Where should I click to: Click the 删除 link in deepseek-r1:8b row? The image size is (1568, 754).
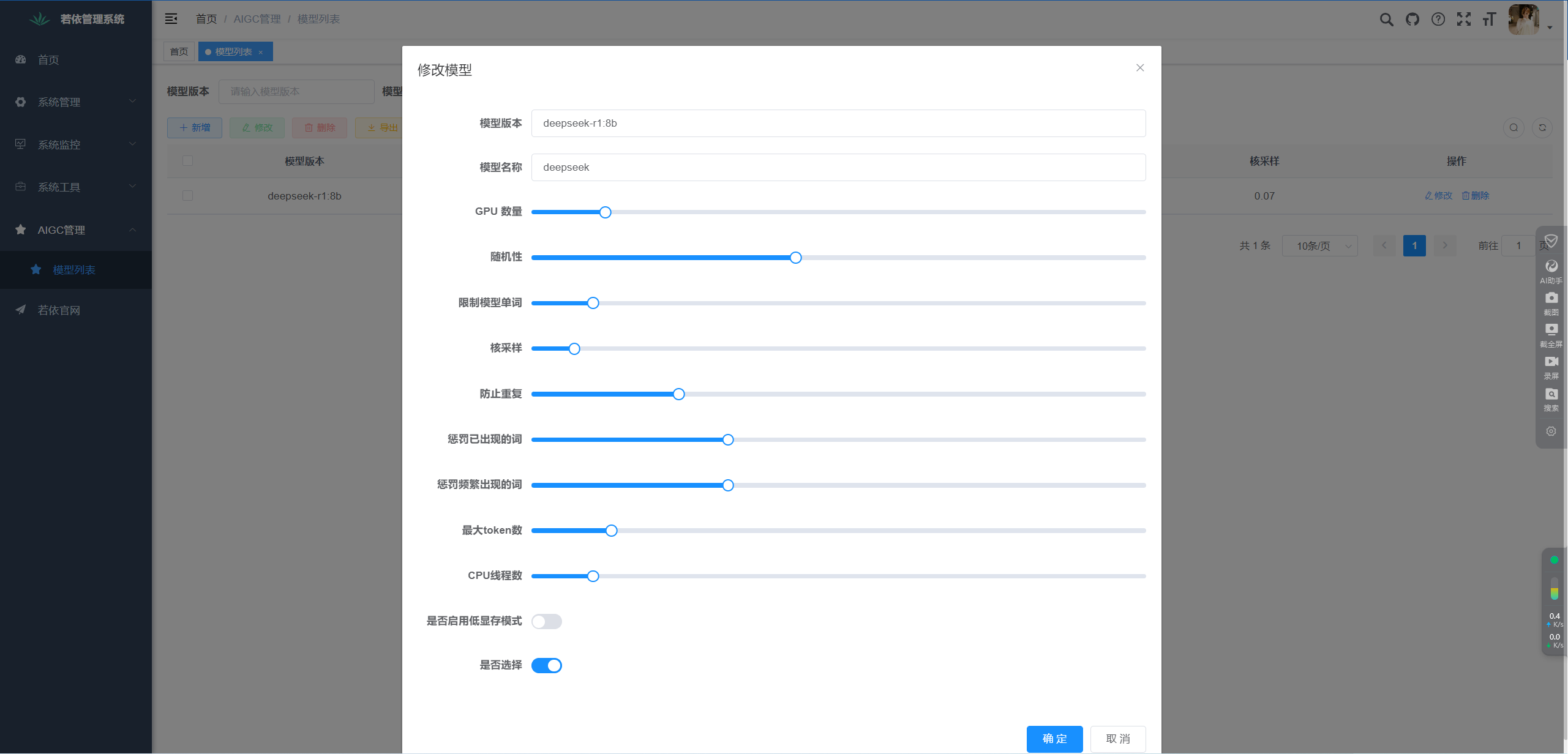pyautogui.click(x=1476, y=195)
